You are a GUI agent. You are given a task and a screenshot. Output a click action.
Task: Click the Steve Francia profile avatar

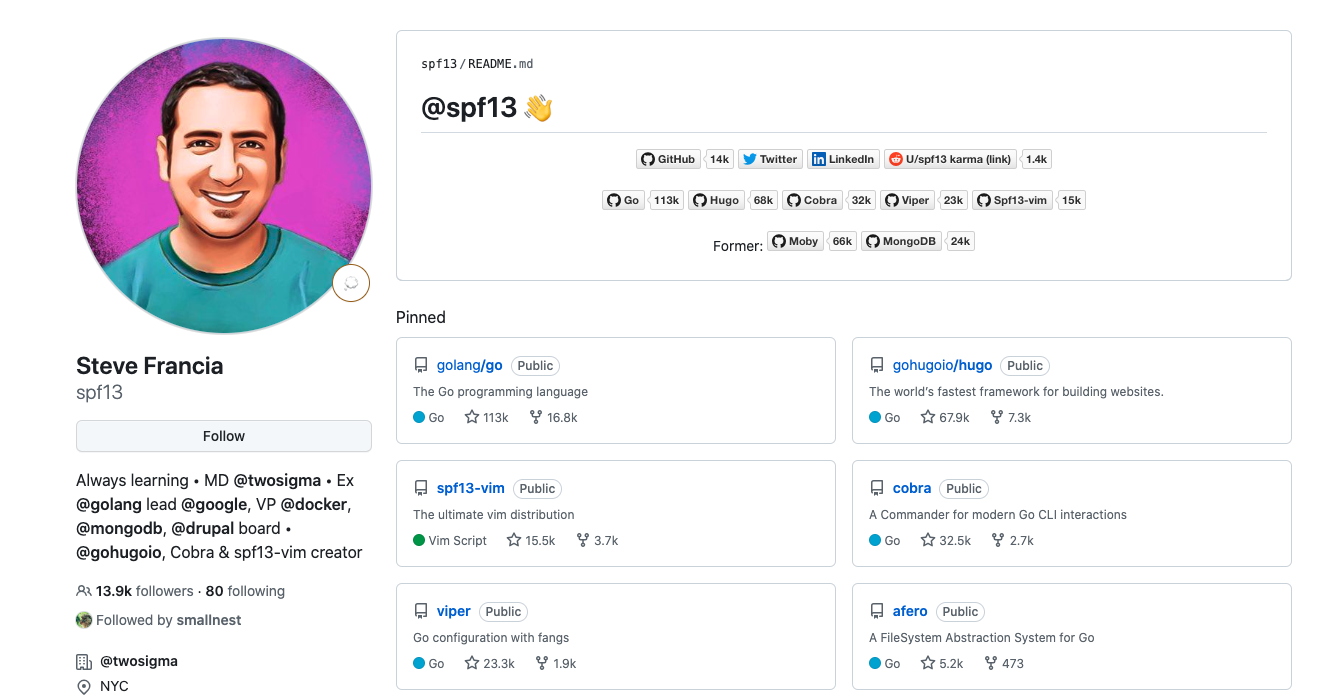click(224, 186)
